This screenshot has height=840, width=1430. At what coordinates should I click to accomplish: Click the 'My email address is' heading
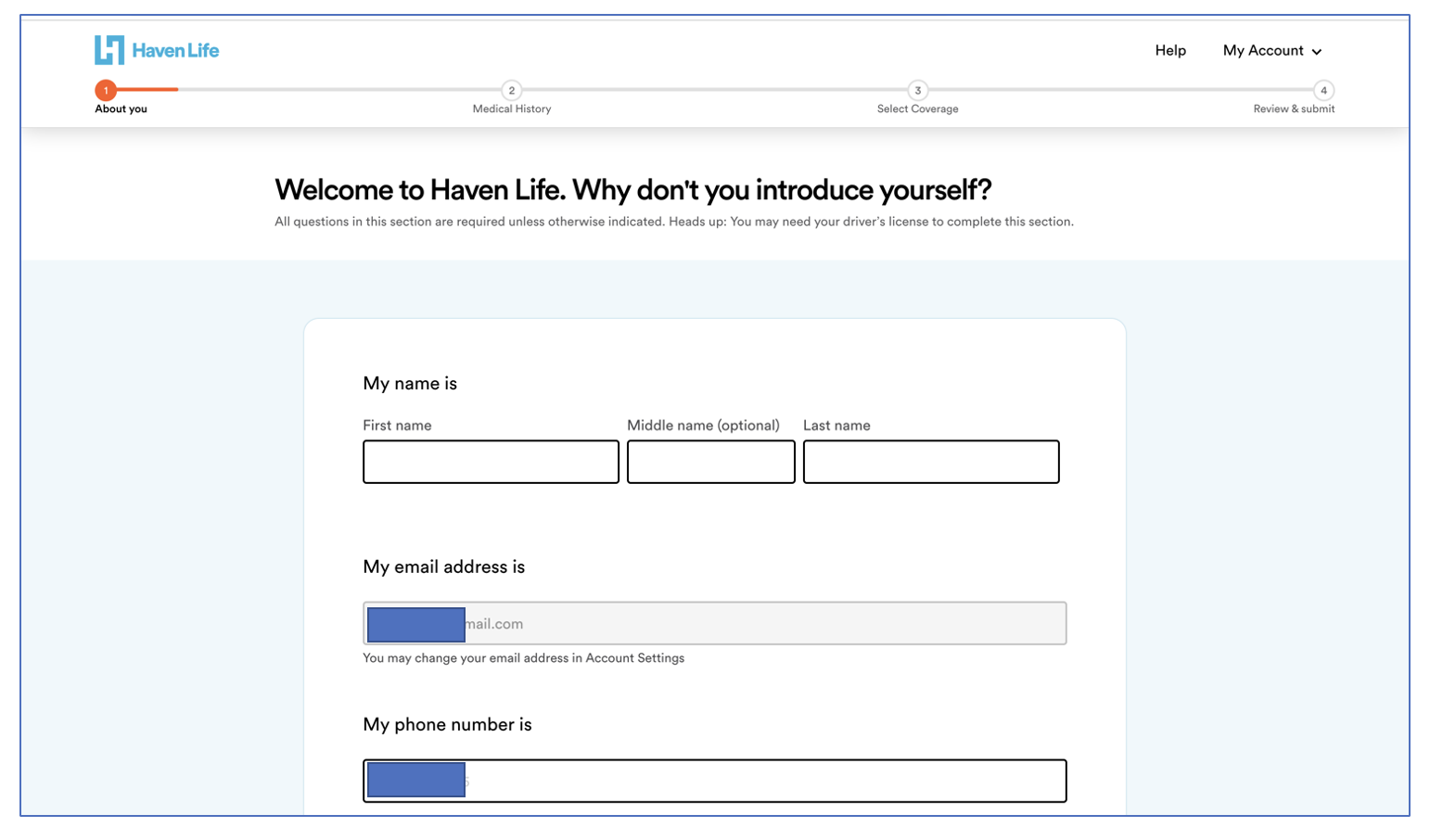tap(444, 566)
